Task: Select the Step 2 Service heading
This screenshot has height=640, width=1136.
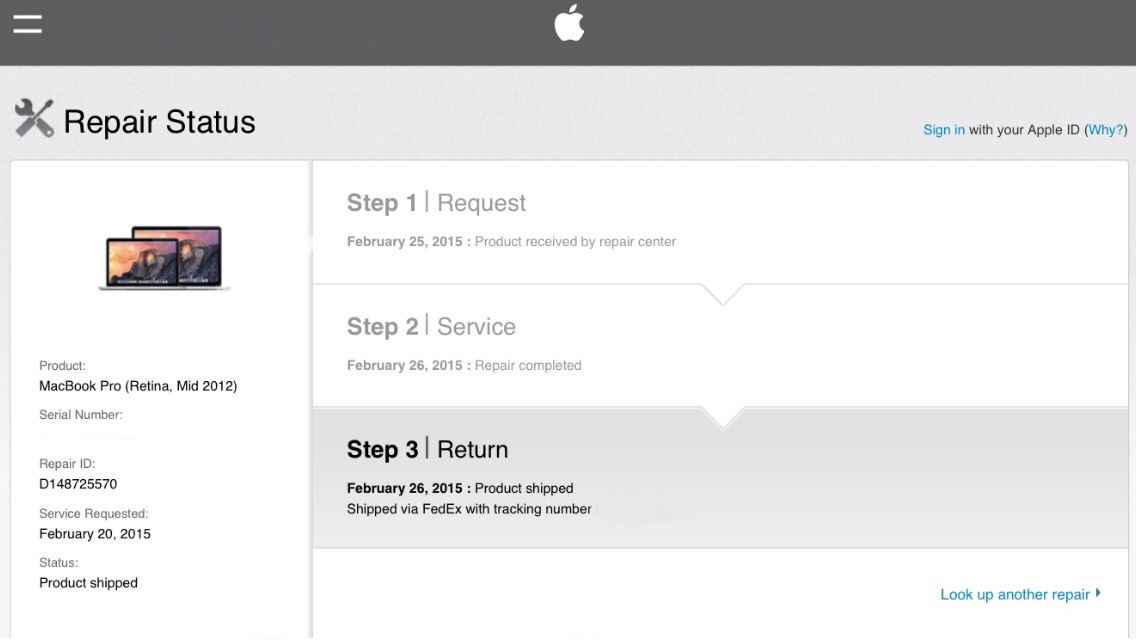Action: click(431, 326)
